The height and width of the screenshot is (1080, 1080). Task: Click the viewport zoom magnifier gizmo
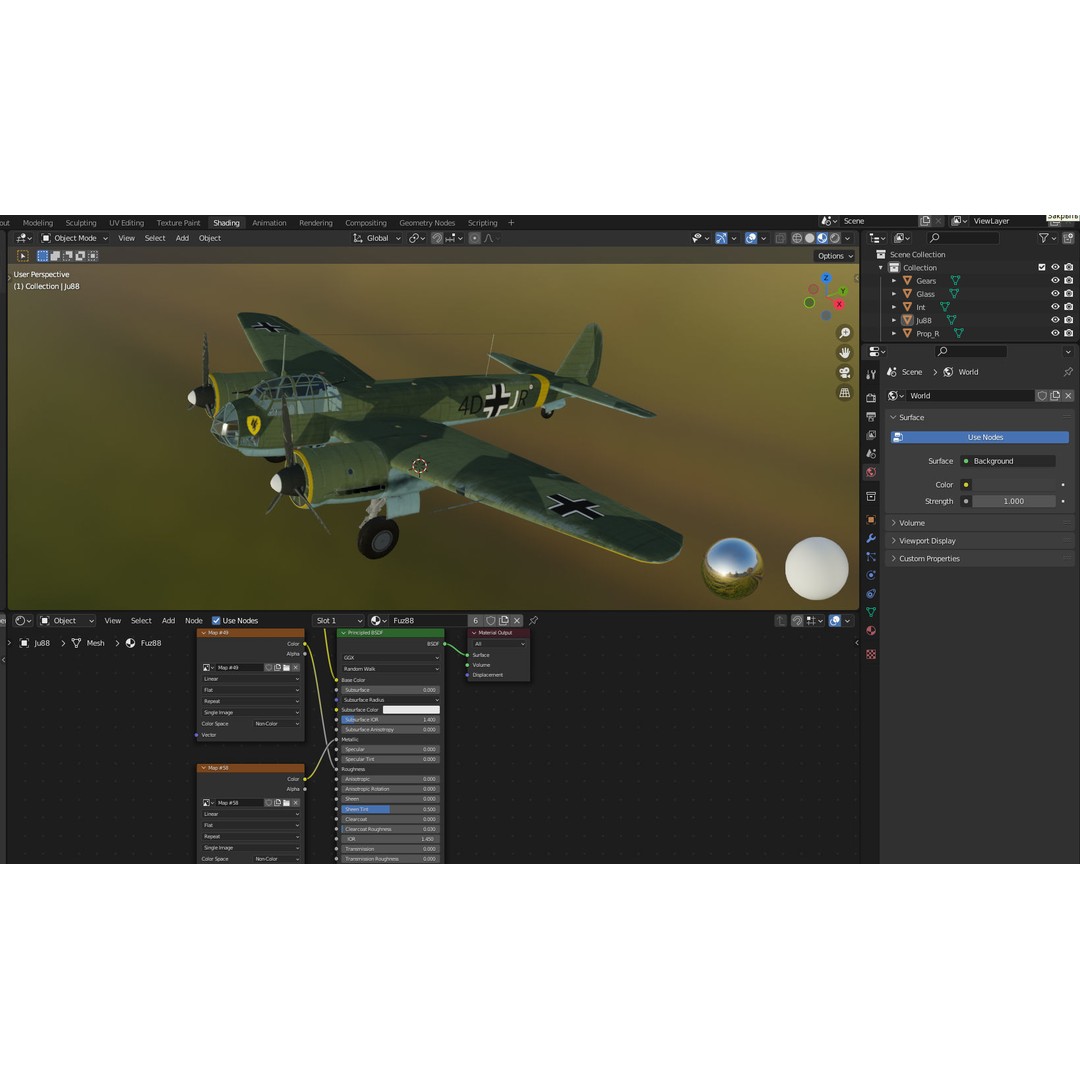[844, 333]
